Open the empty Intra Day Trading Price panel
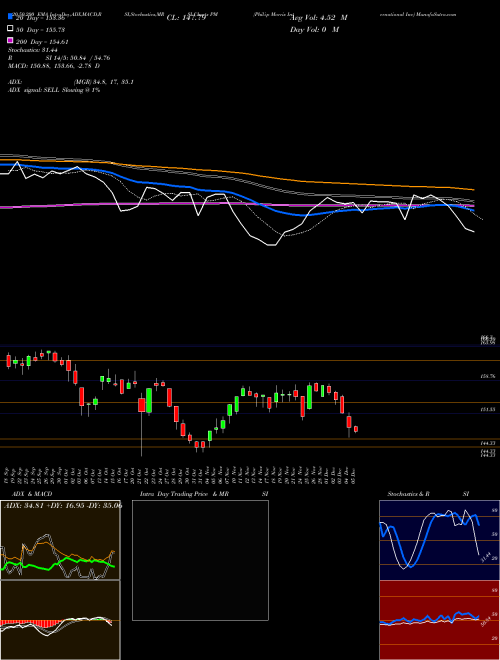Image resolution: width=500 pixels, height=660 pixels. [x=200, y=560]
